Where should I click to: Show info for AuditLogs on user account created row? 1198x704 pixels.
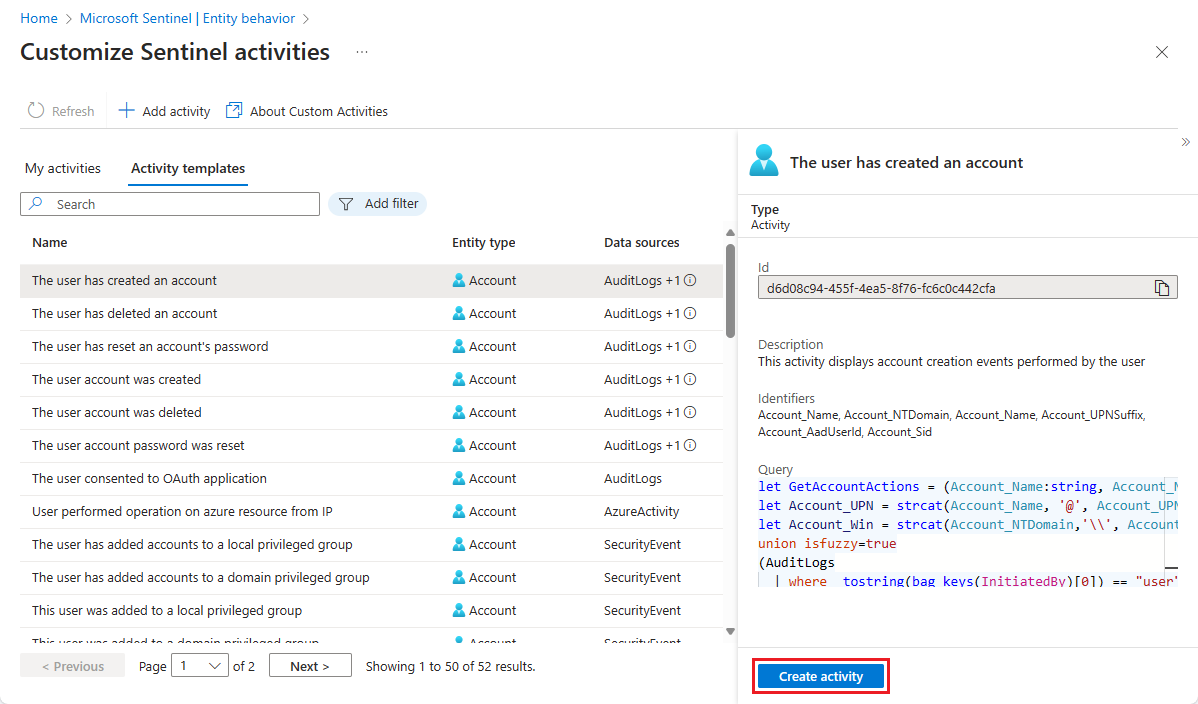pos(689,379)
